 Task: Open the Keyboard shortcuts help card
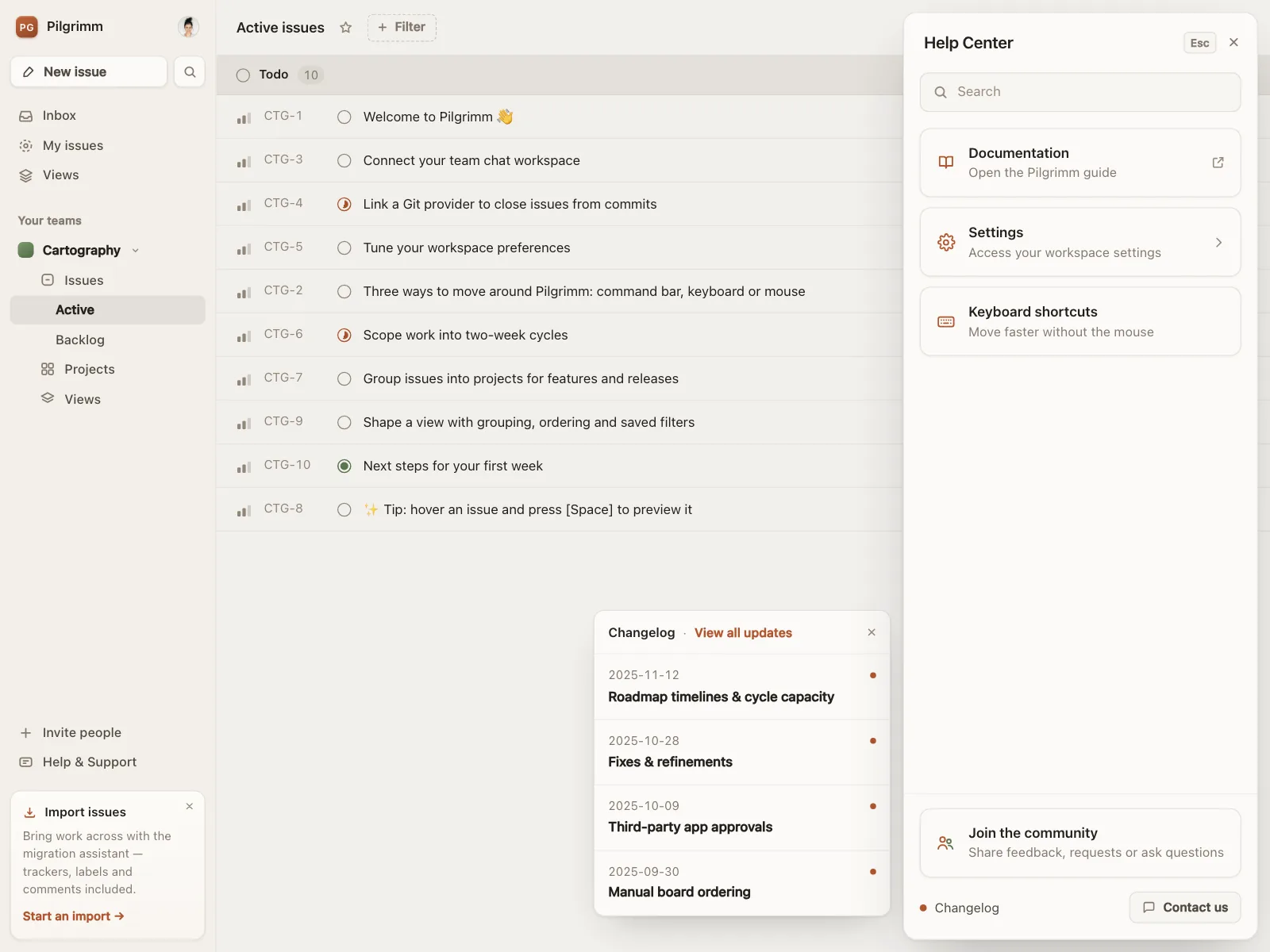[x=1080, y=321]
